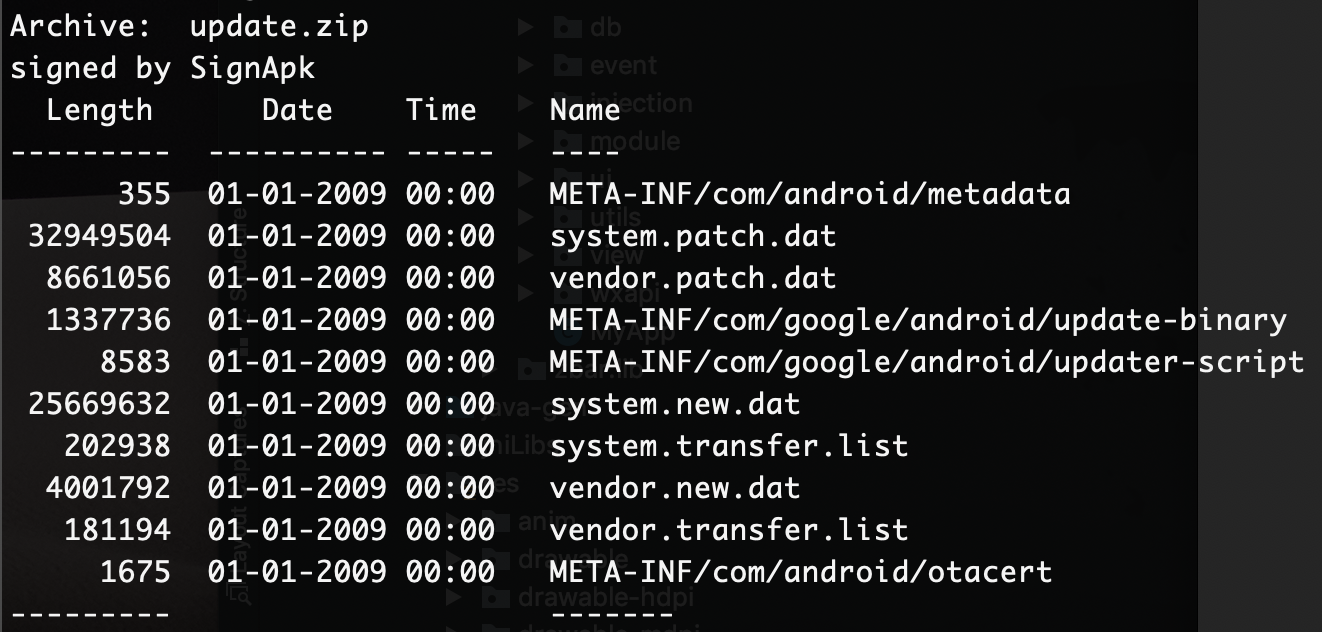Click the db folder icon
Screen dimensions: 1322x632
pyautogui.click(x=567, y=27)
